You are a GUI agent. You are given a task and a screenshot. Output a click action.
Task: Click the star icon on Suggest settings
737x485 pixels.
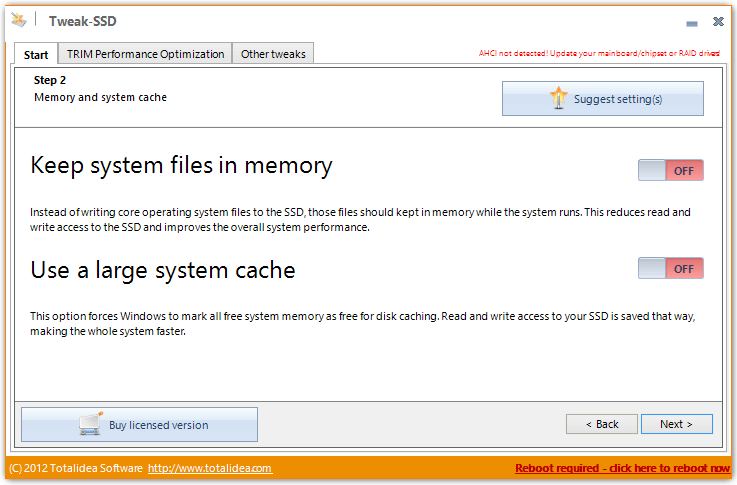click(558, 98)
